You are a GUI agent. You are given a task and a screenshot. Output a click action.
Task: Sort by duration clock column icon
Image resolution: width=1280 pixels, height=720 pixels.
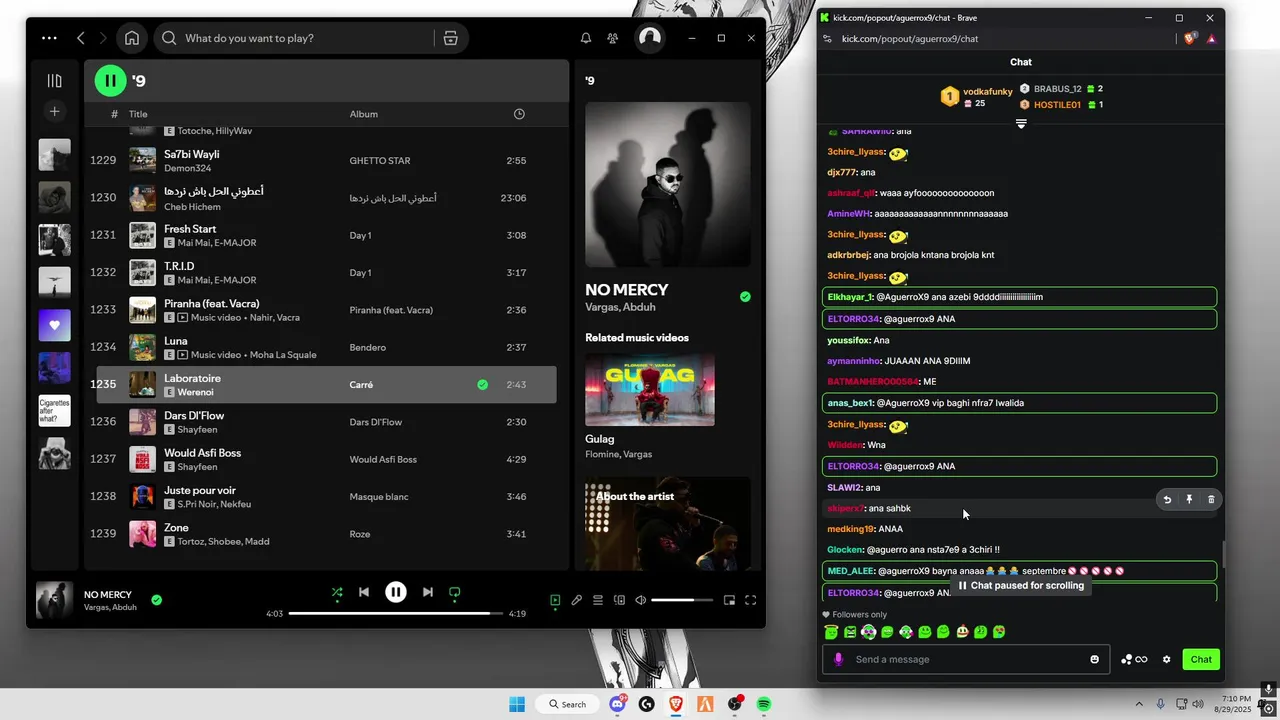click(x=519, y=114)
